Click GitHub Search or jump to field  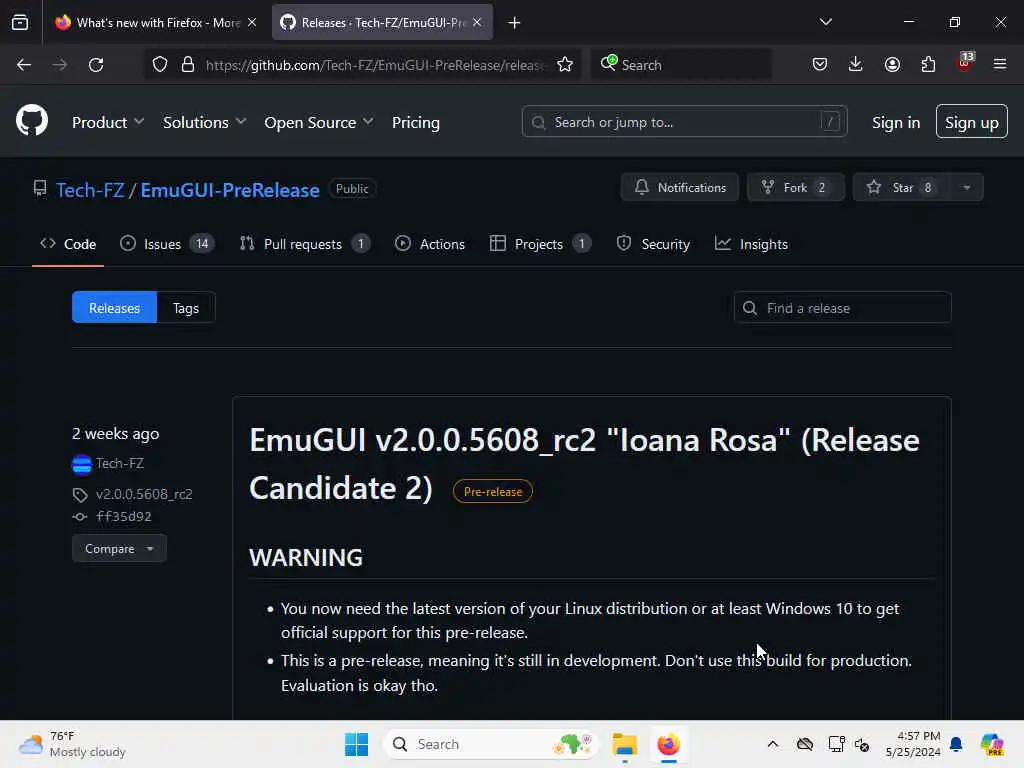click(684, 121)
